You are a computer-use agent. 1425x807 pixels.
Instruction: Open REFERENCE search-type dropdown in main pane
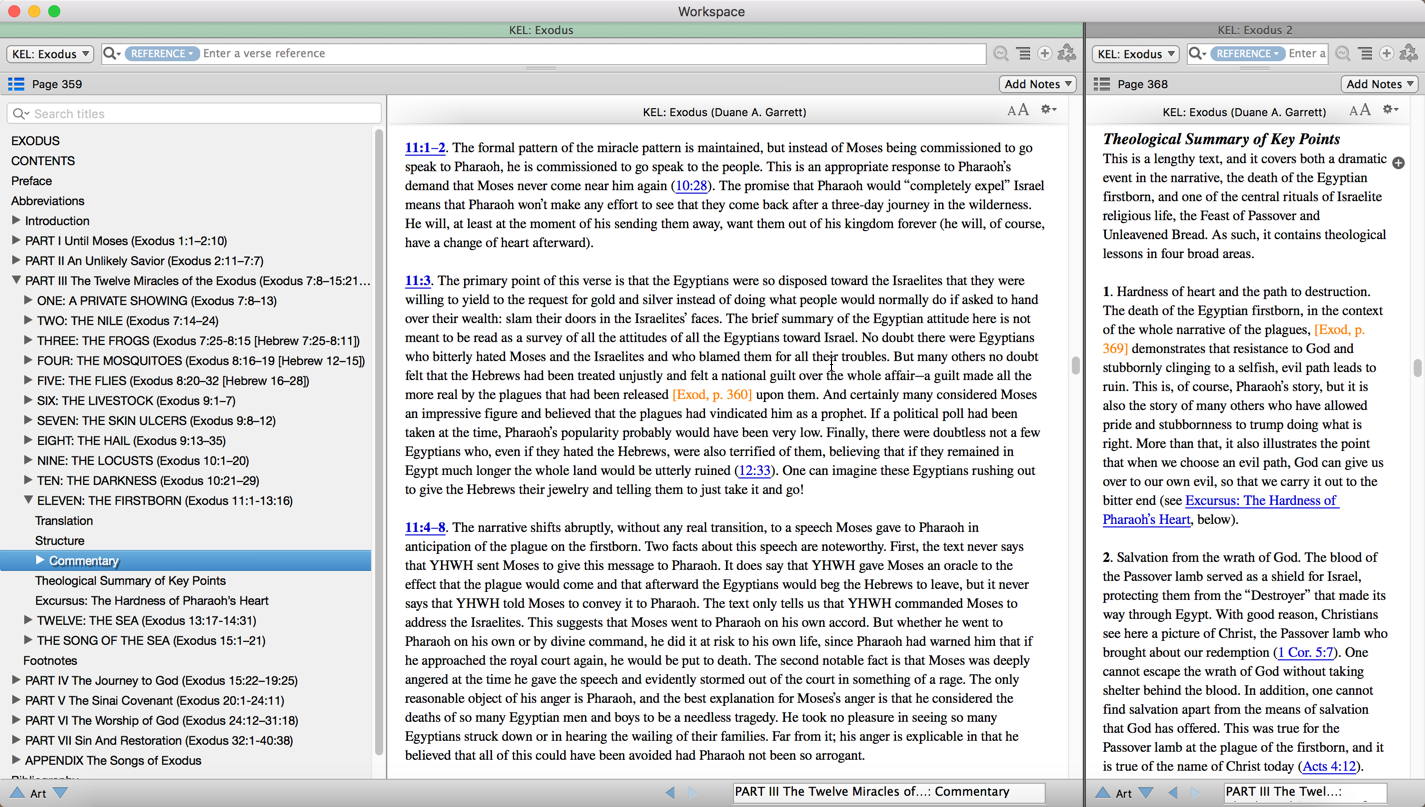[161, 53]
